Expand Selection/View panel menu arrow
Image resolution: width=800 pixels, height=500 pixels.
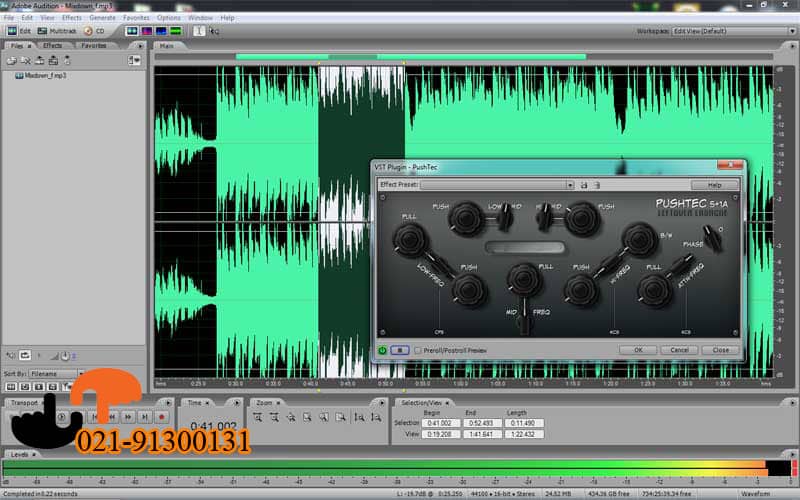(791, 403)
